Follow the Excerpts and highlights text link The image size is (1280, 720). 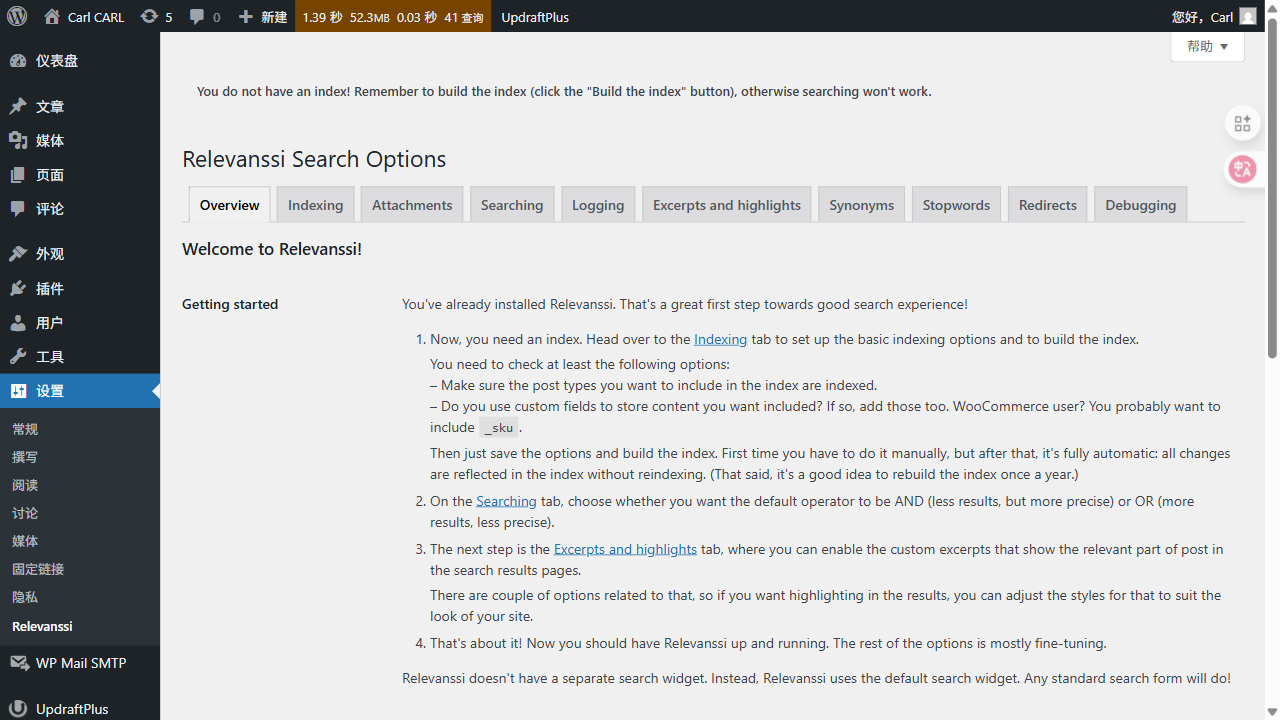[x=625, y=549]
